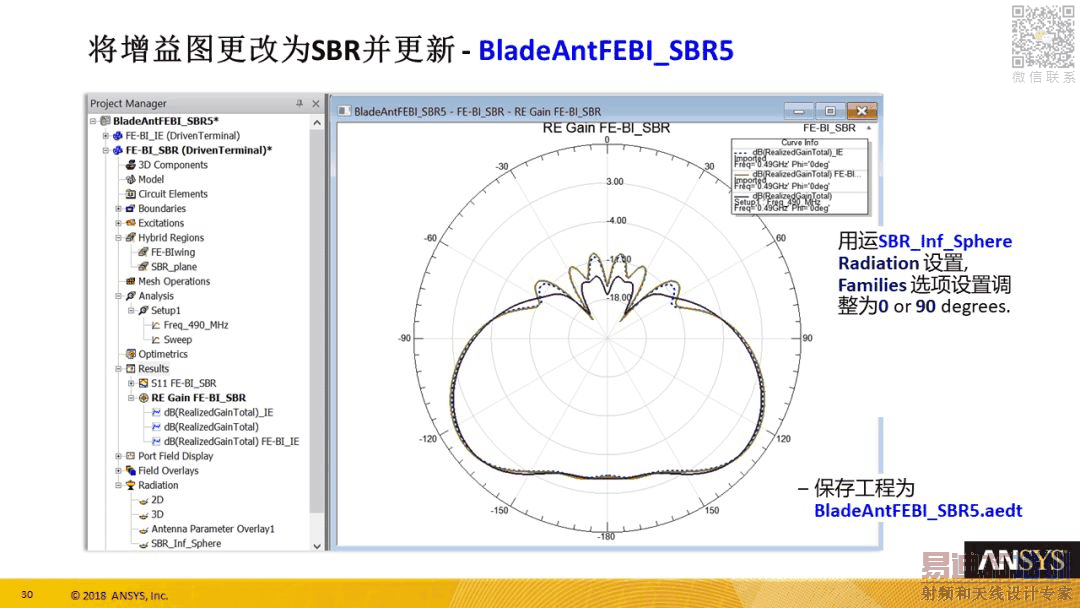Select the 2D radiation item
Image resolution: width=1080 pixels, height=608 pixels.
(x=157, y=500)
